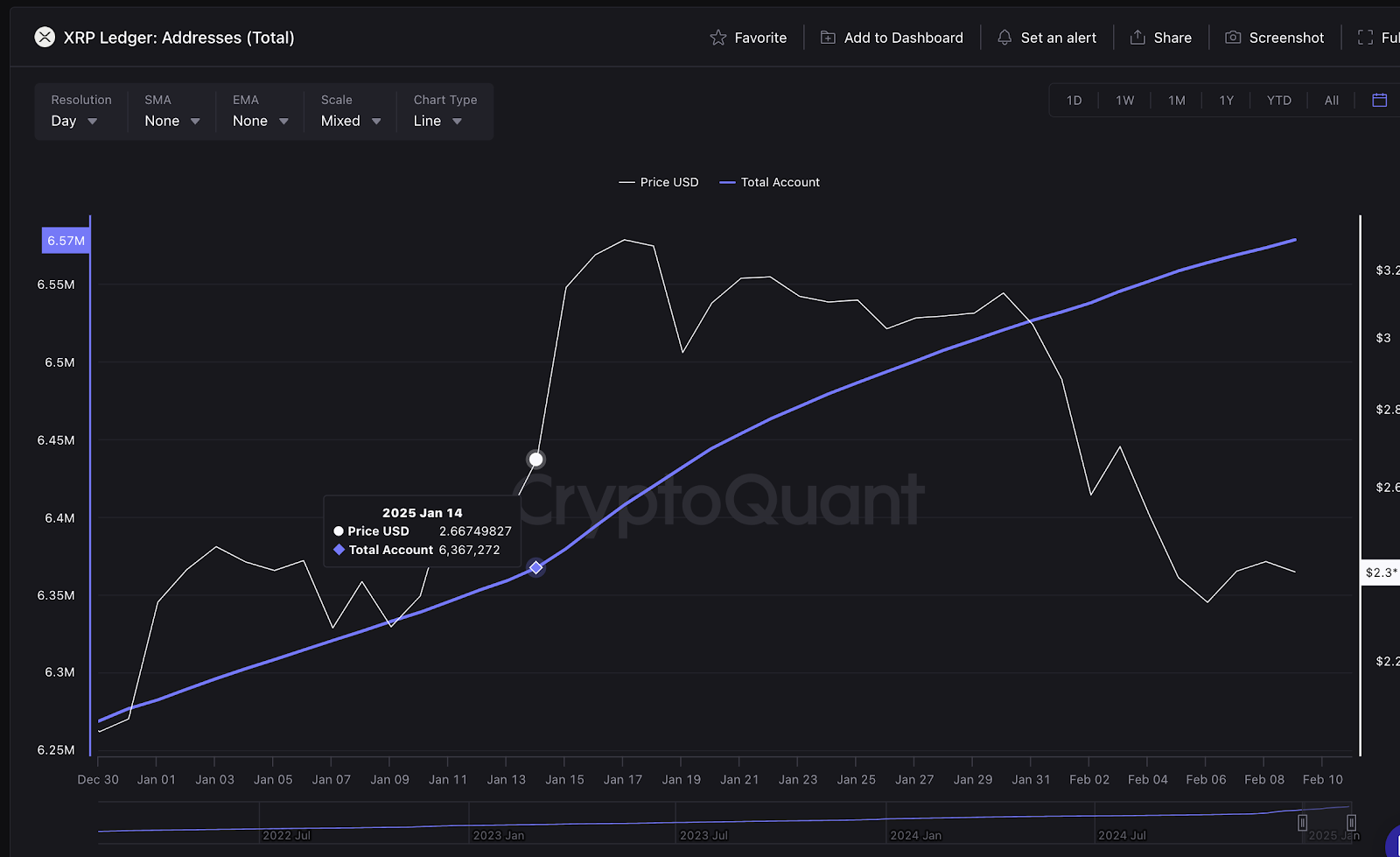This screenshot has height=857, width=1400.
Task: Click the 6.57M axis value label
Action: pos(66,241)
